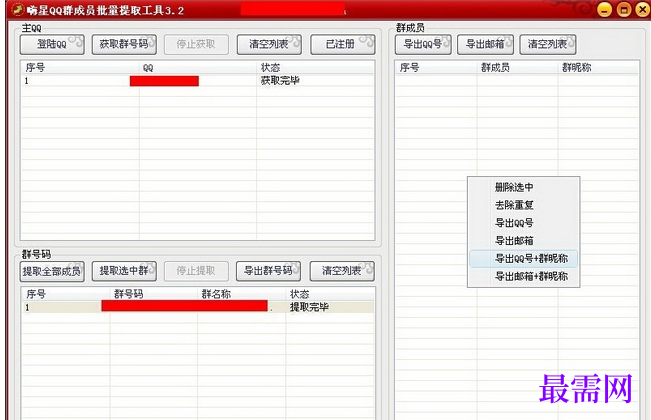
Task: Click 序号 column header in 群号码 table
Action: (66, 294)
